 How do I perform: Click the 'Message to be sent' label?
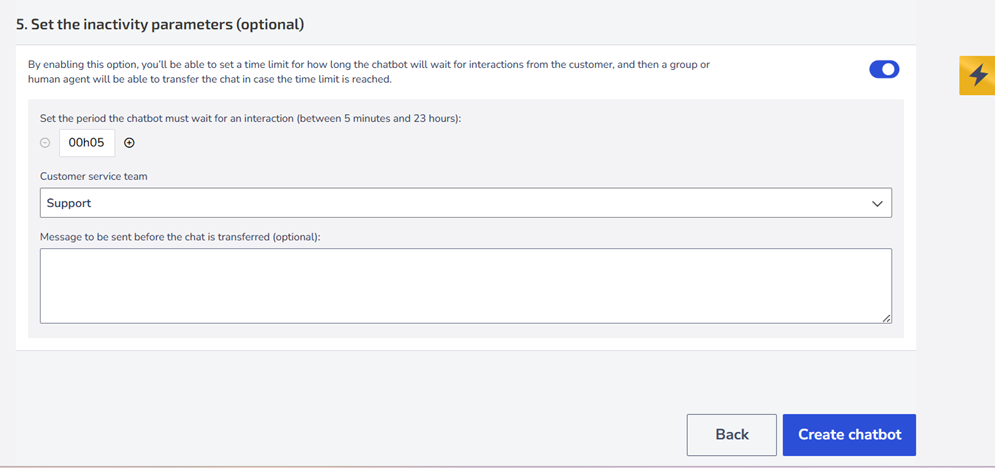coord(180,237)
